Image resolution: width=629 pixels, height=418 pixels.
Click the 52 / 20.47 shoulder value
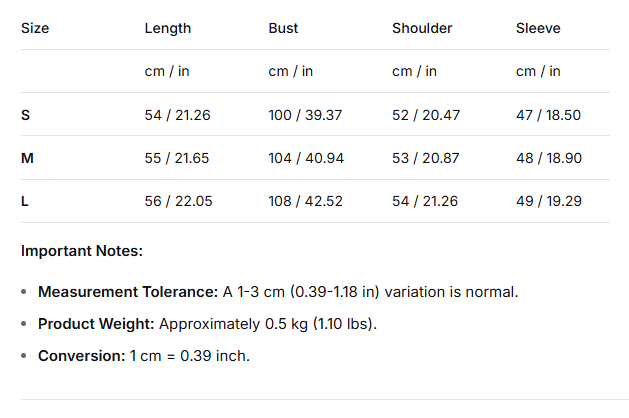pos(426,115)
